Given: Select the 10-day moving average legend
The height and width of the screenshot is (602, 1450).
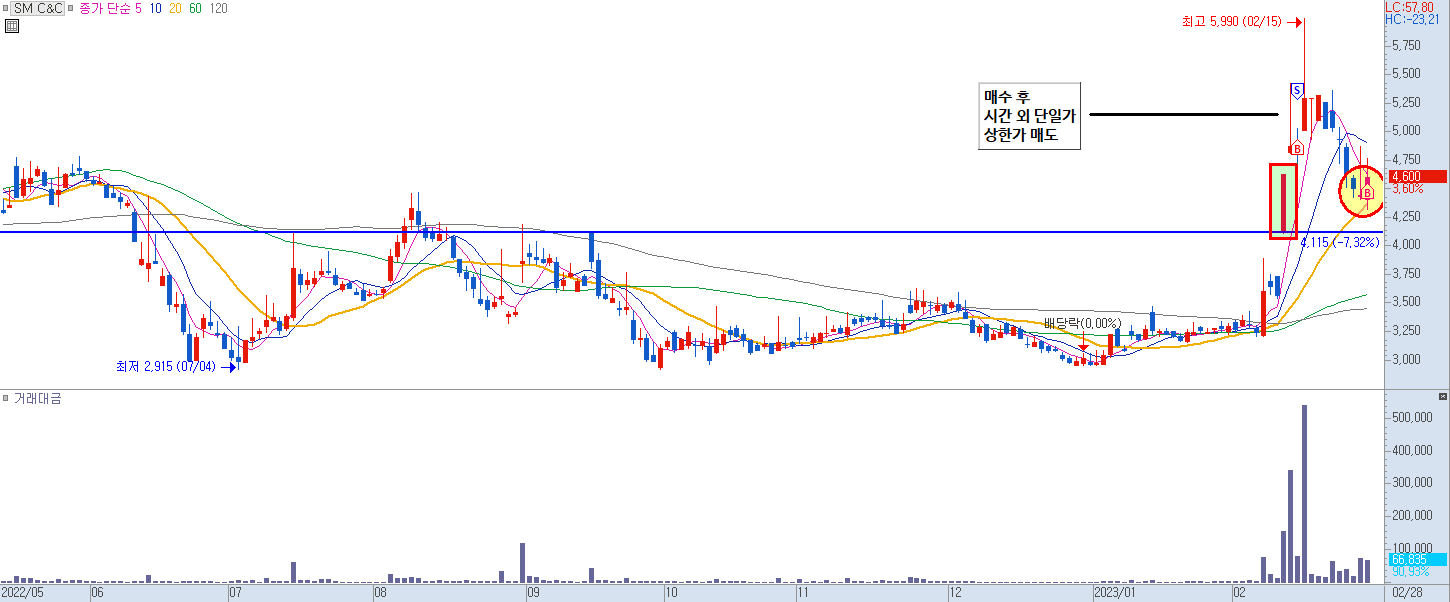Looking at the screenshot, I should point(156,8).
